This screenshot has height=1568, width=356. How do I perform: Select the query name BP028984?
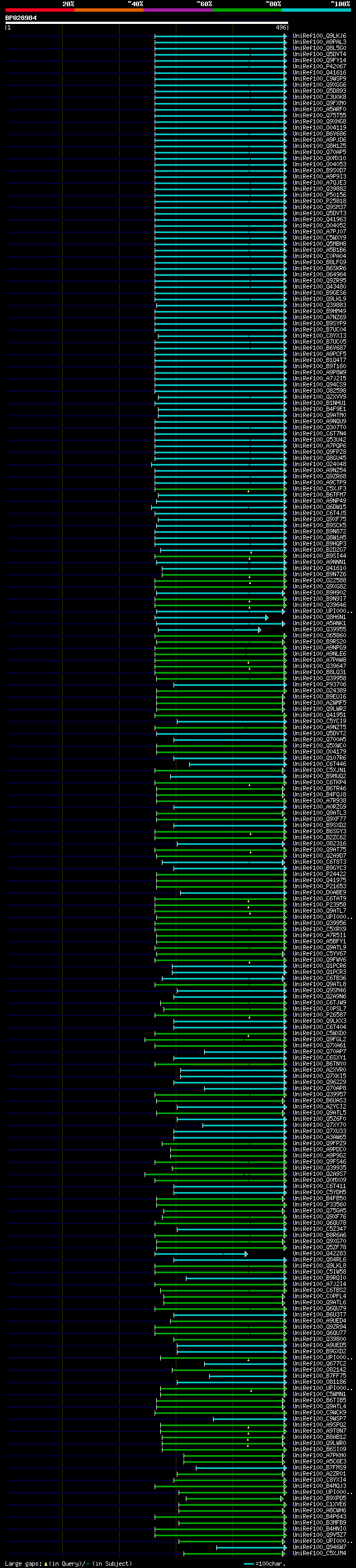click(x=21, y=18)
